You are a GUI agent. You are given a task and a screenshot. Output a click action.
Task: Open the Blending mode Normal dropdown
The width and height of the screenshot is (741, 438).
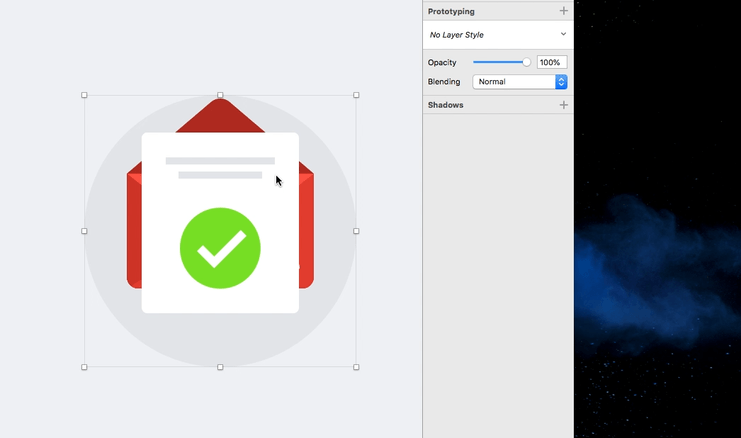coord(520,82)
